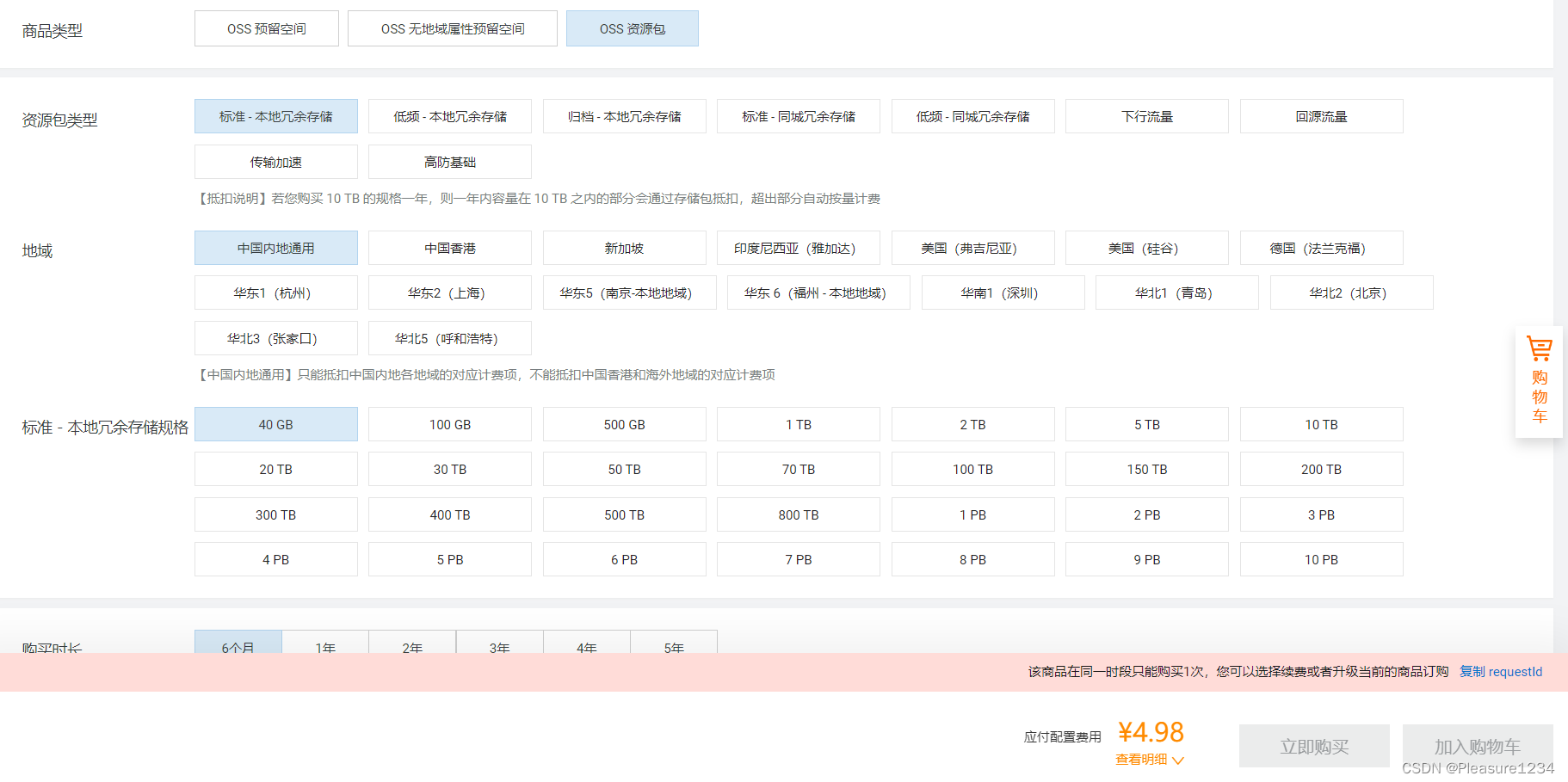Select the 2 TB storage size
Screen dimensions: 1568x782
pyautogui.click(x=973, y=424)
